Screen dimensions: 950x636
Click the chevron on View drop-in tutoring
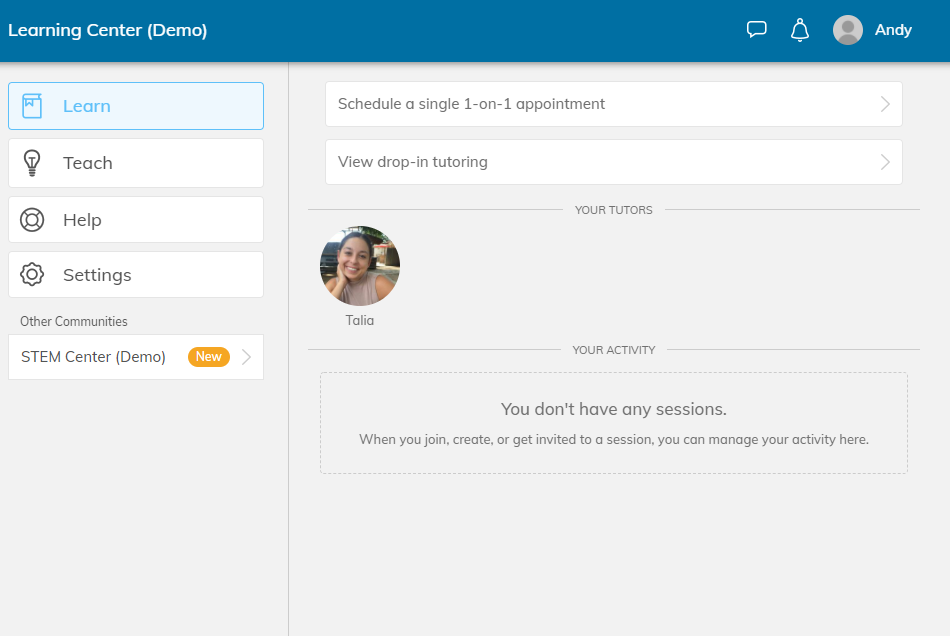click(885, 162)
